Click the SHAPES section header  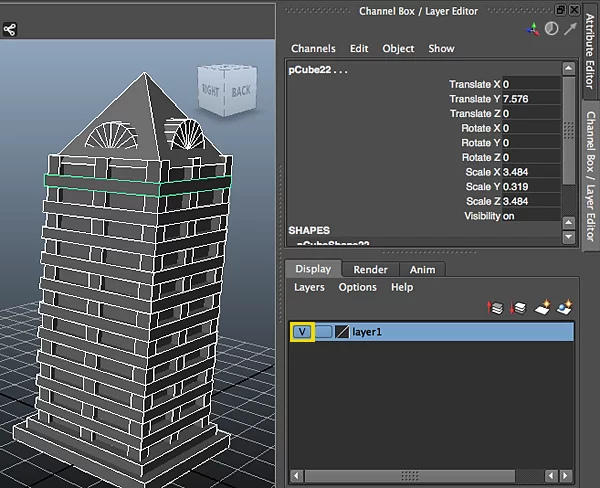[x=309, y=230]
